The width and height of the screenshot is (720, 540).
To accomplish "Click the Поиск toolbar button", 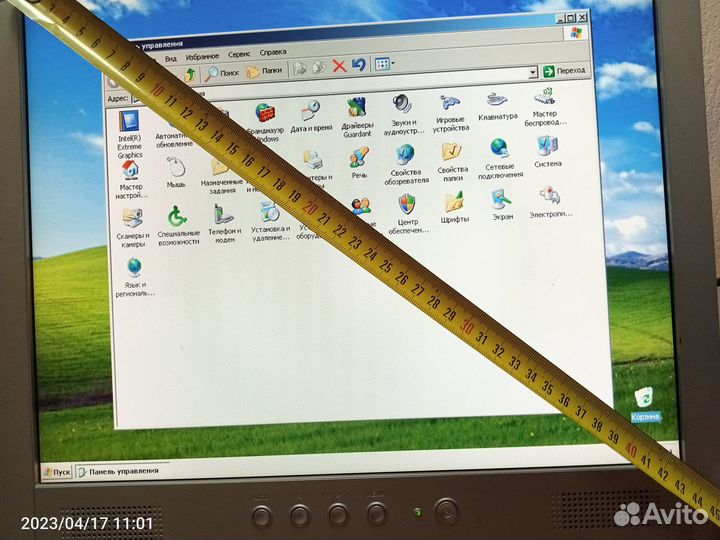I will [222, 73].
